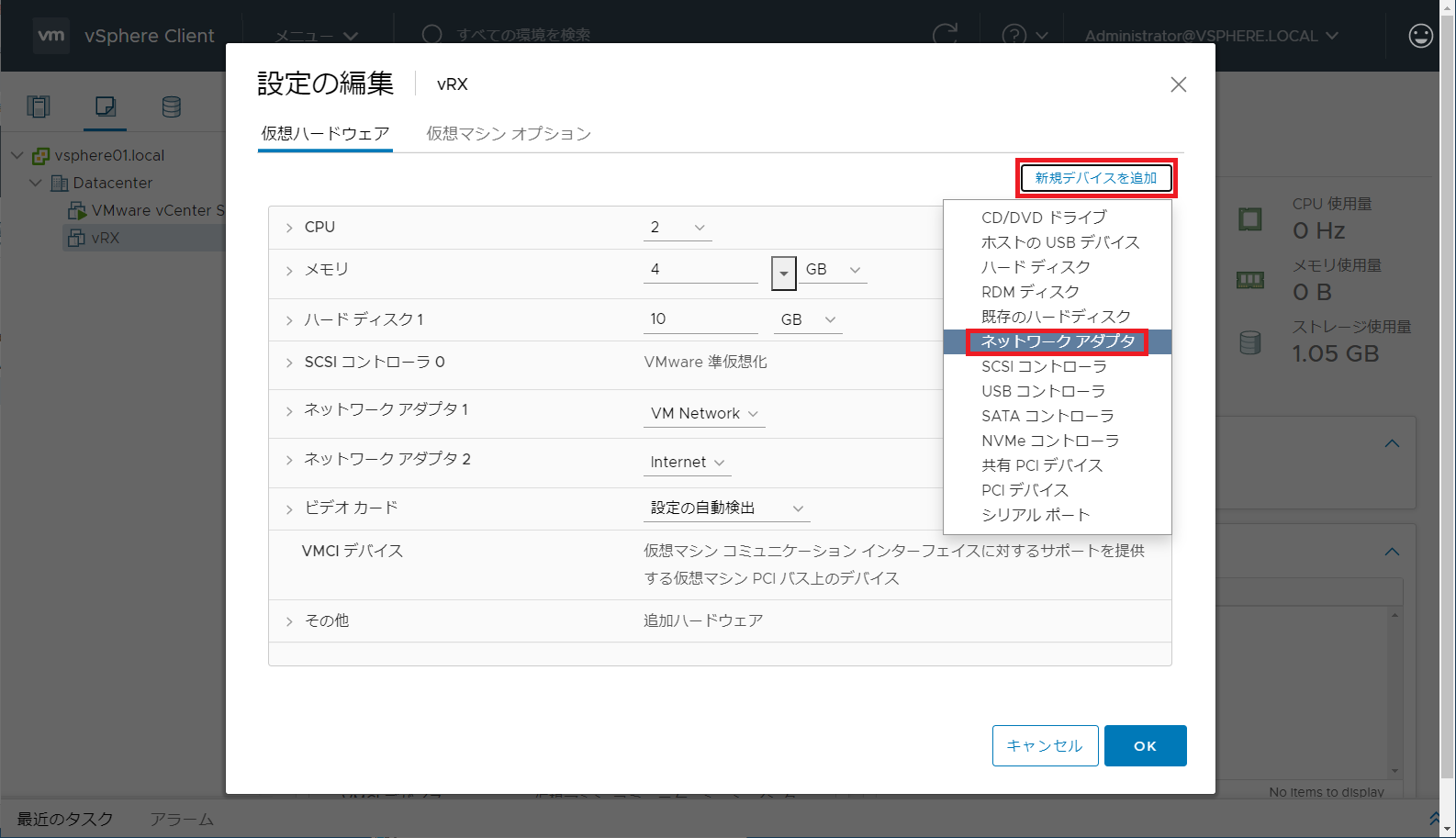
Task: Choose ネットワーク アダプタ menu item
Action: click(1058, 341)
